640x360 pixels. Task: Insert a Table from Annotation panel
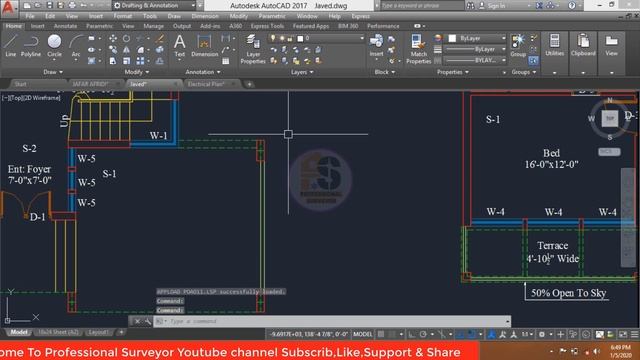pyautogui.click(x=226, y=61)
